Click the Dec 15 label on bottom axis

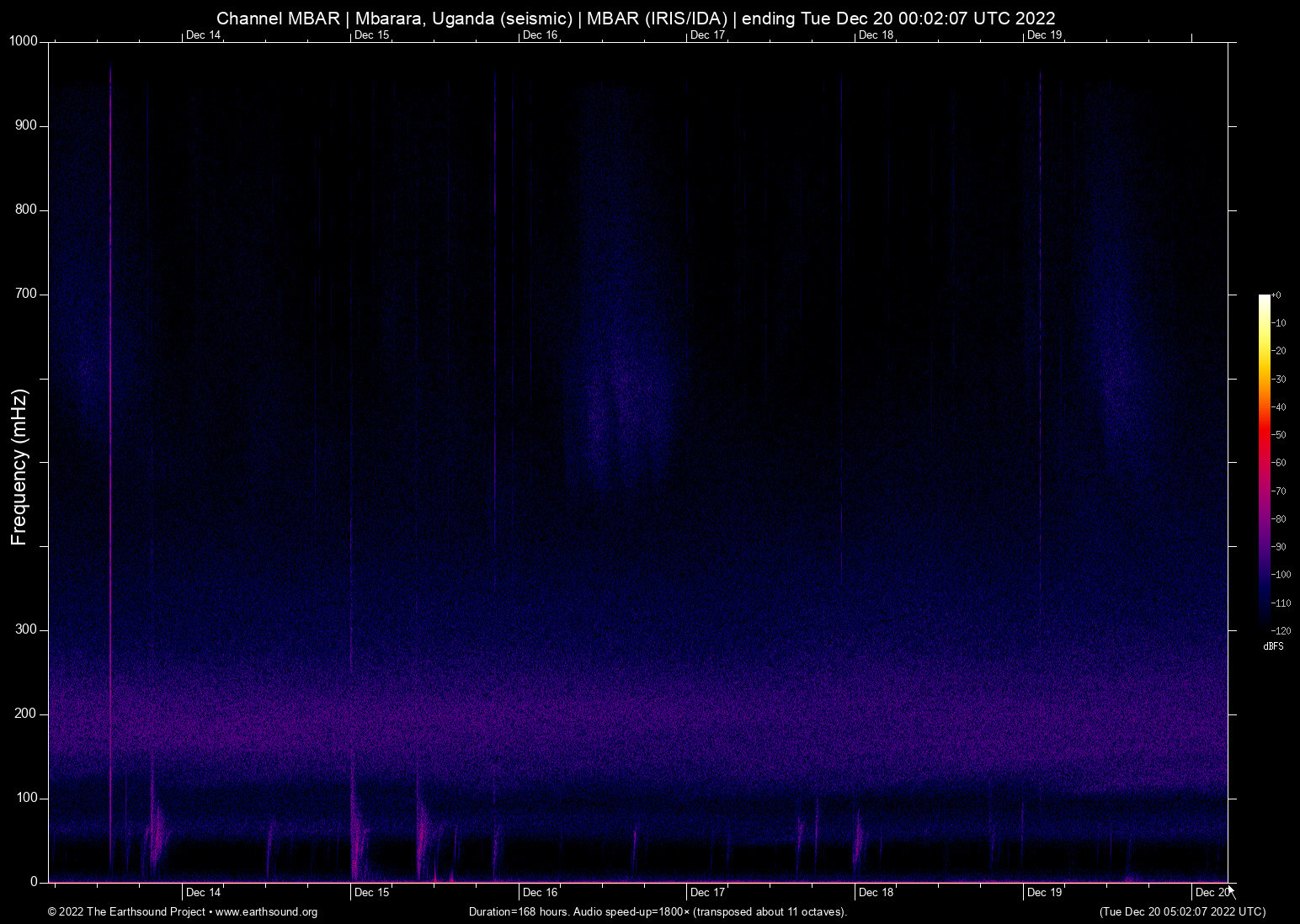[x=371, y=893]
